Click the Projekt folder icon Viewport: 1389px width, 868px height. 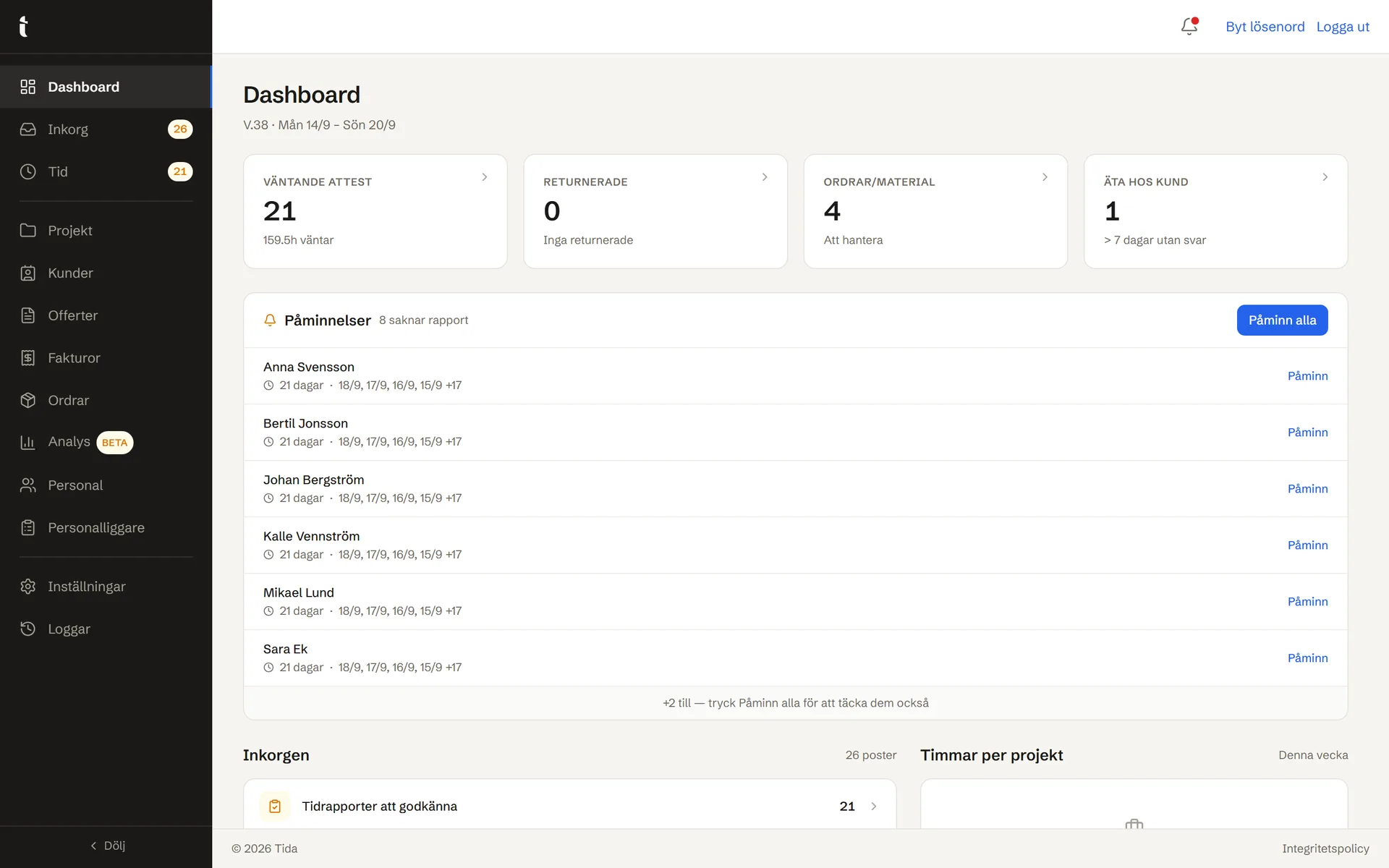27,230
